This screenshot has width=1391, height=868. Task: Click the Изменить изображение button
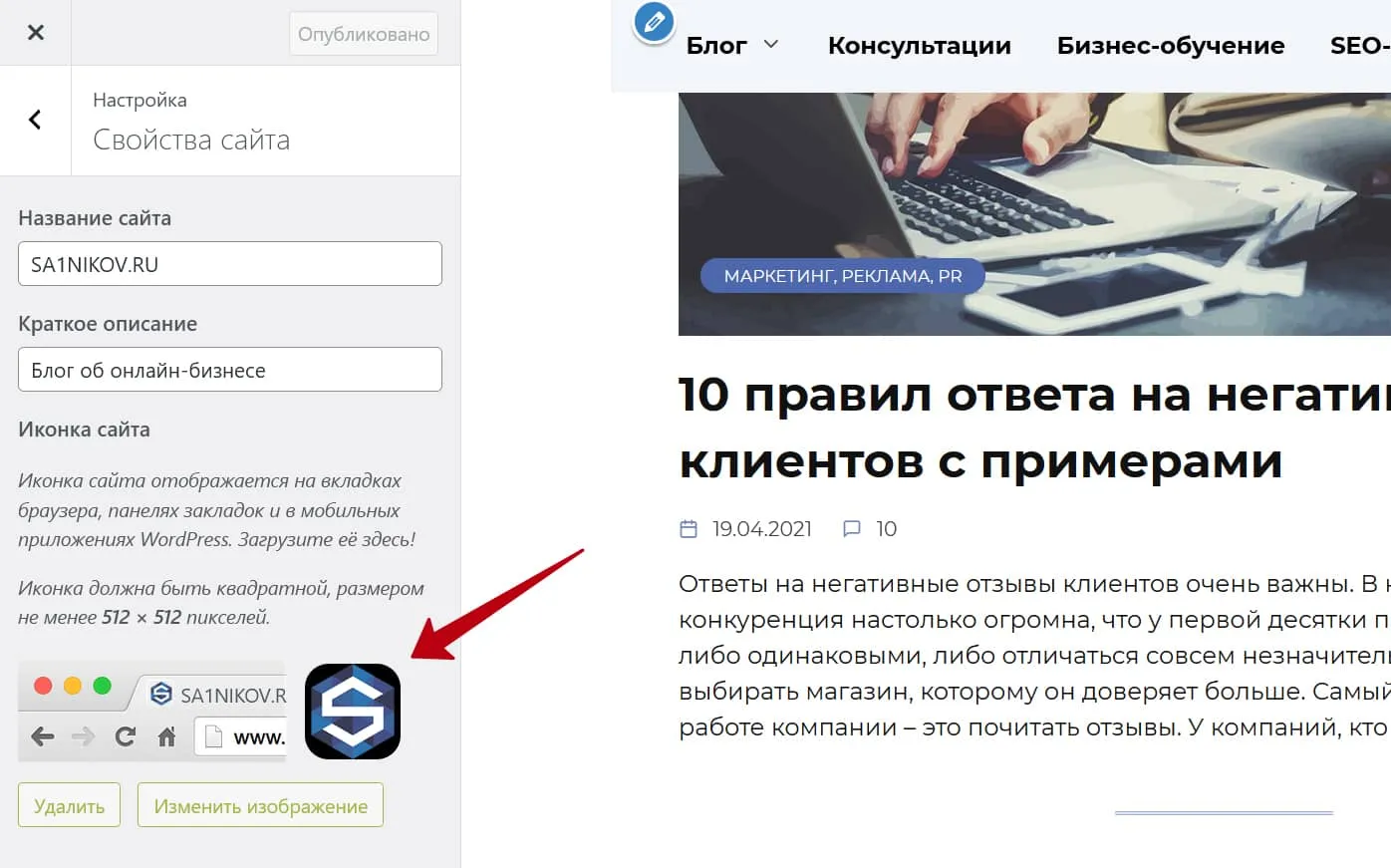tap(261, 805)
